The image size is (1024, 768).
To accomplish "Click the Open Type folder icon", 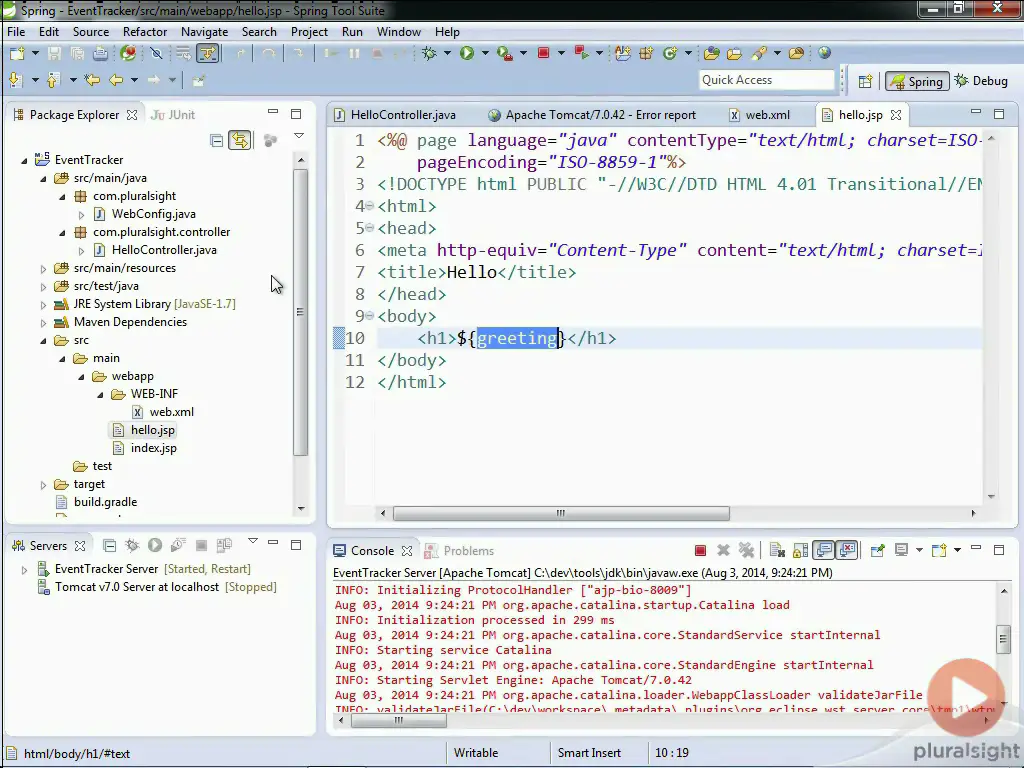I will point(711,54).
